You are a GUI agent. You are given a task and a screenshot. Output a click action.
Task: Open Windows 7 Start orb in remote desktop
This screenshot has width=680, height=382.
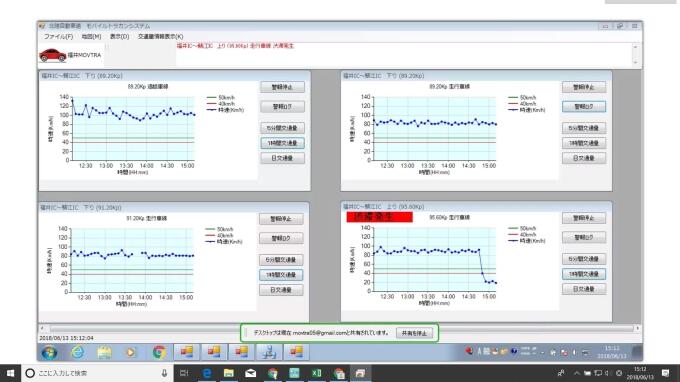pos(49,352)
